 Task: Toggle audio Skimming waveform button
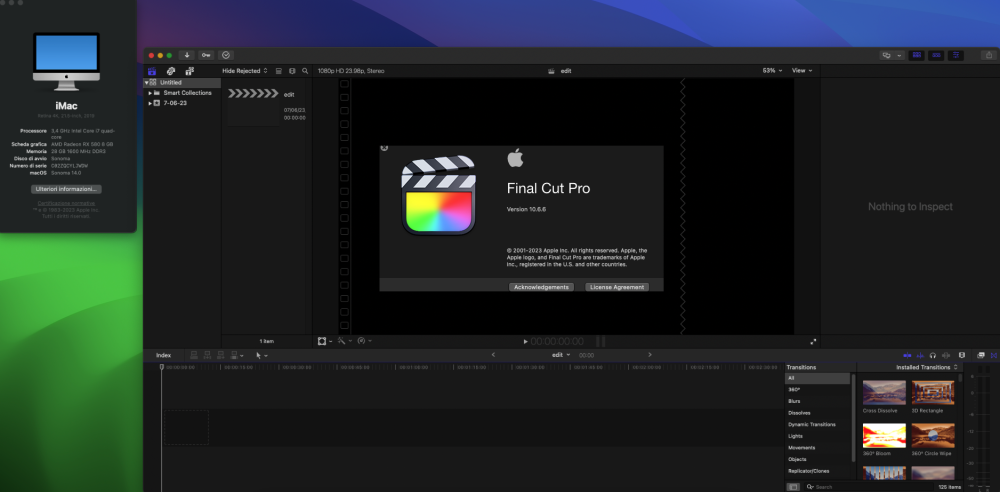[920, 355]
